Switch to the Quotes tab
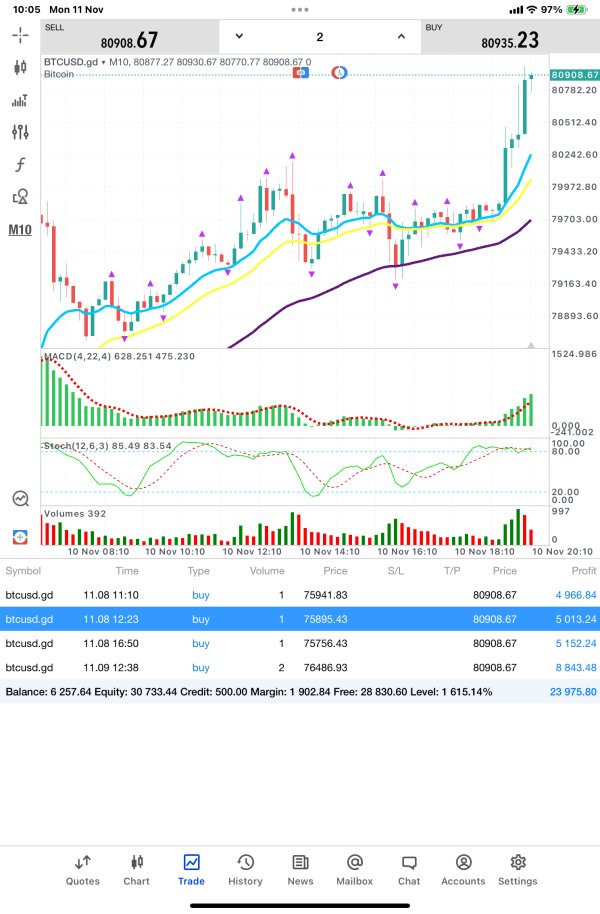This screenshot has height=914, width=600. pos(82,870)
